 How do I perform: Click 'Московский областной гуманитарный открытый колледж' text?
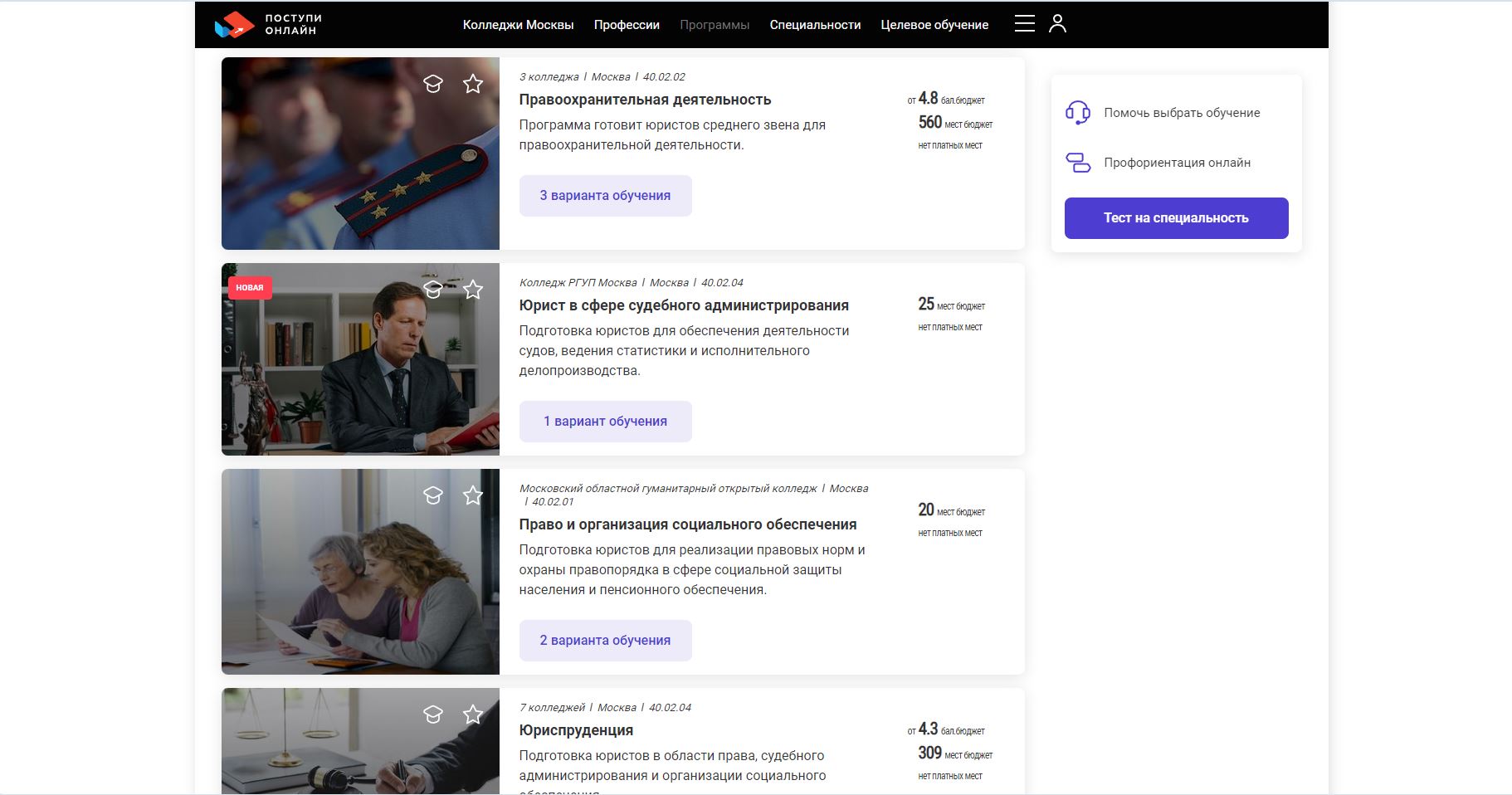click(x=668, y=489)
